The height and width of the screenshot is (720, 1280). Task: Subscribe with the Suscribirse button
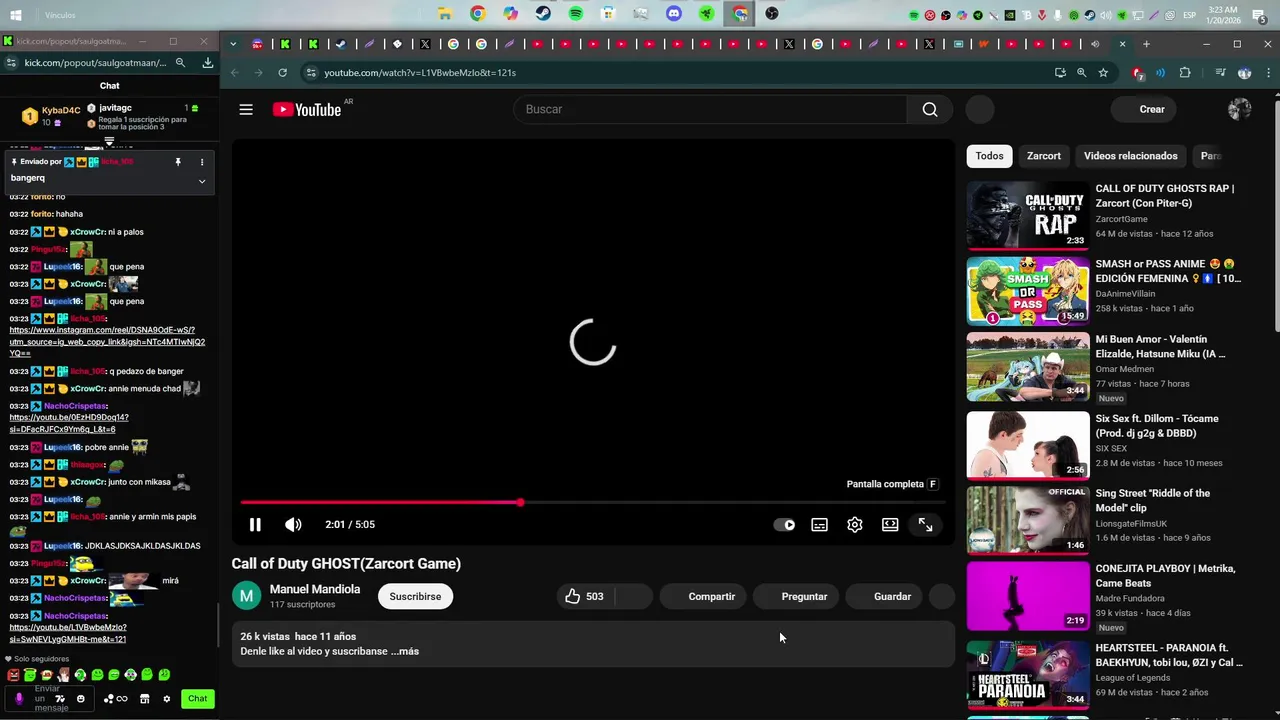pyautogui.click(x=415, y=596)
